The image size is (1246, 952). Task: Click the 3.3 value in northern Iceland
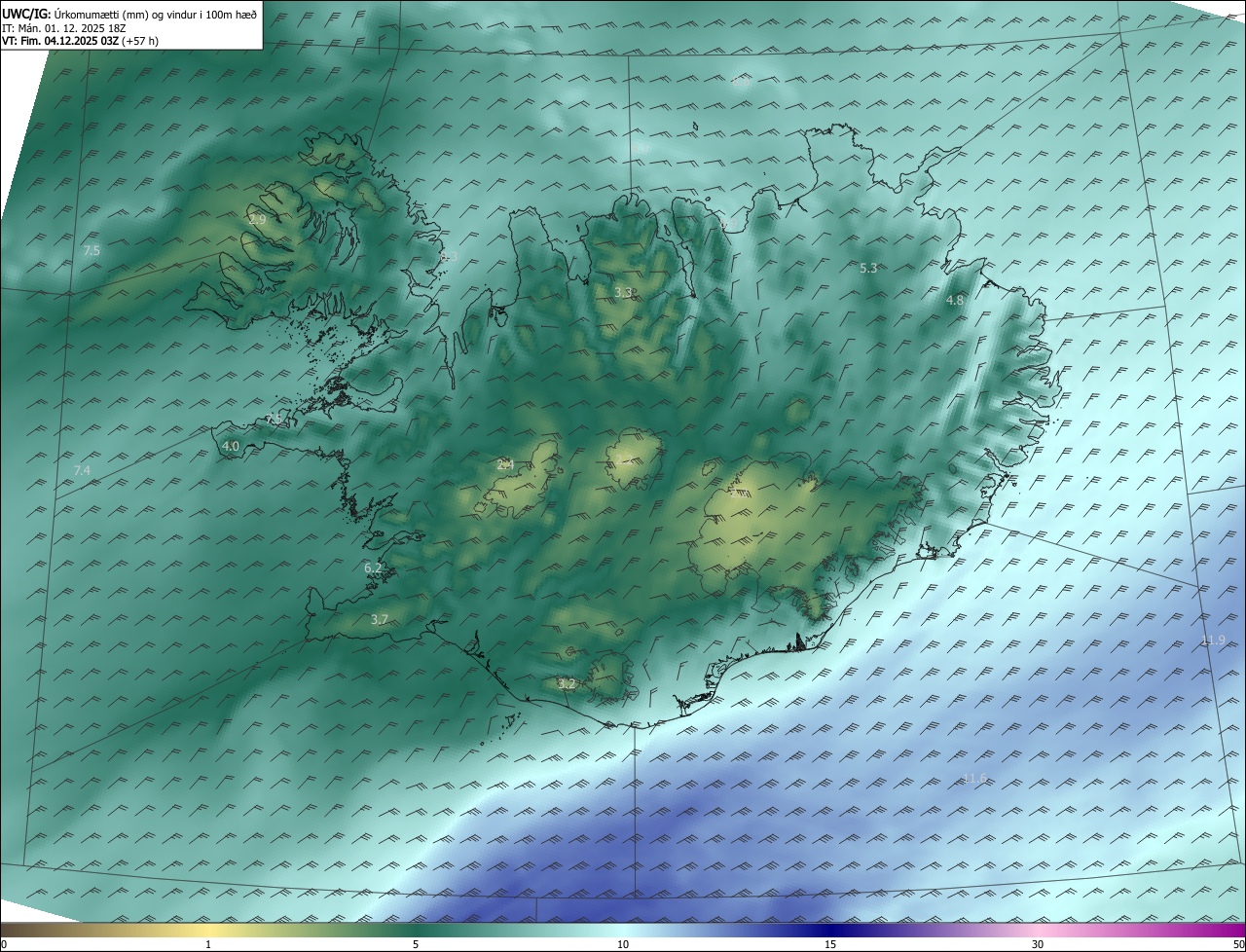click(x=623, y=292)
